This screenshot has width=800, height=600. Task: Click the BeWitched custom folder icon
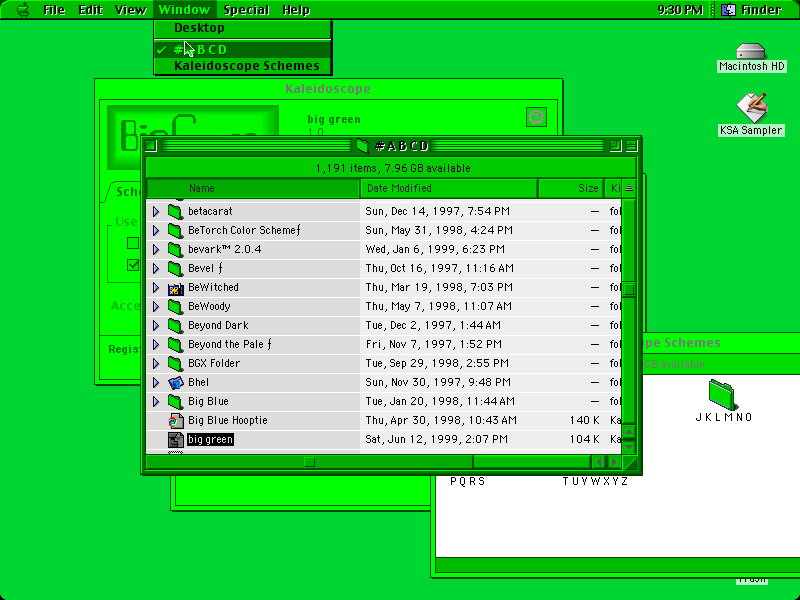(x=176, y=288)
